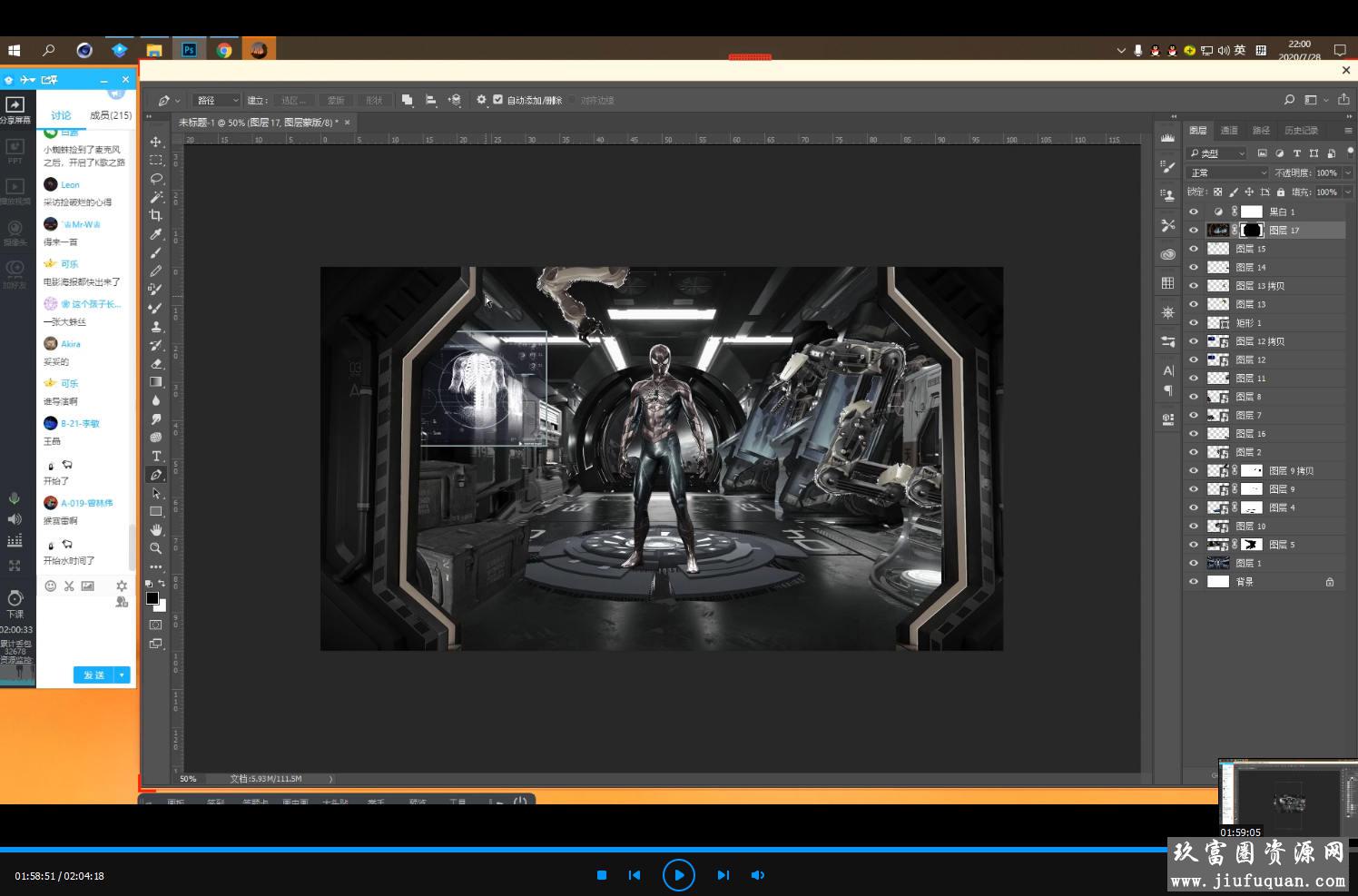
Task: Select the Eyedropper tool
Action: point(156,234)
